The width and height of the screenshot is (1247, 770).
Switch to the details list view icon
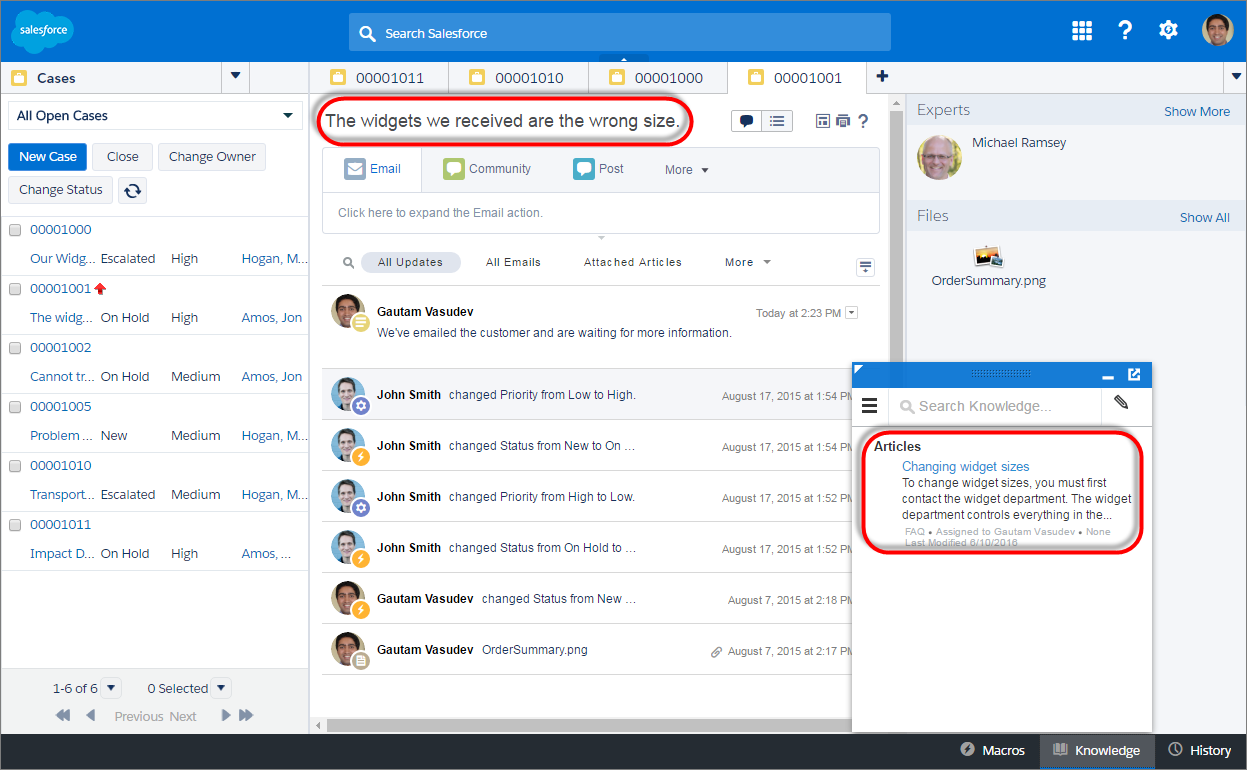click(777, 121)
